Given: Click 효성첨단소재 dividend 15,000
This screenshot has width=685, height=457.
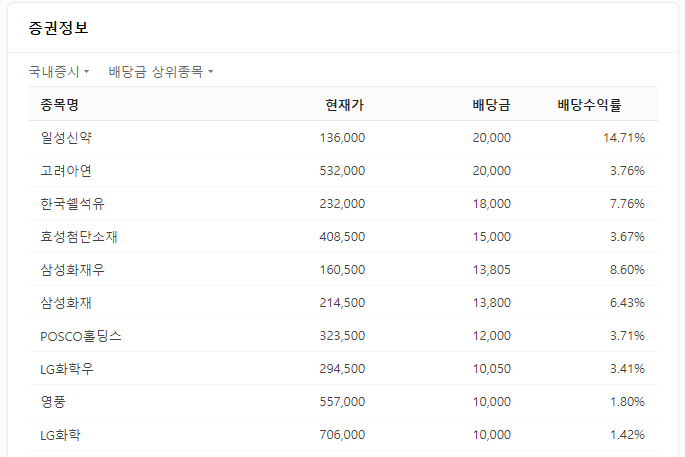Looking at the screenshot, I should [x=491, y=237].
